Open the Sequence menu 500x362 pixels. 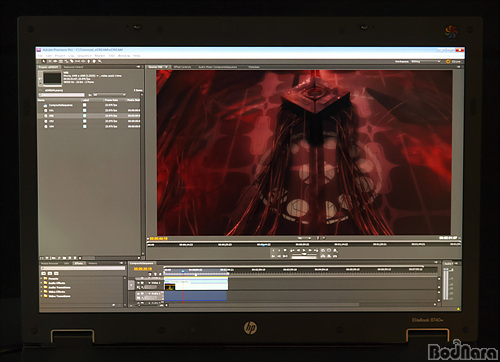84,56
